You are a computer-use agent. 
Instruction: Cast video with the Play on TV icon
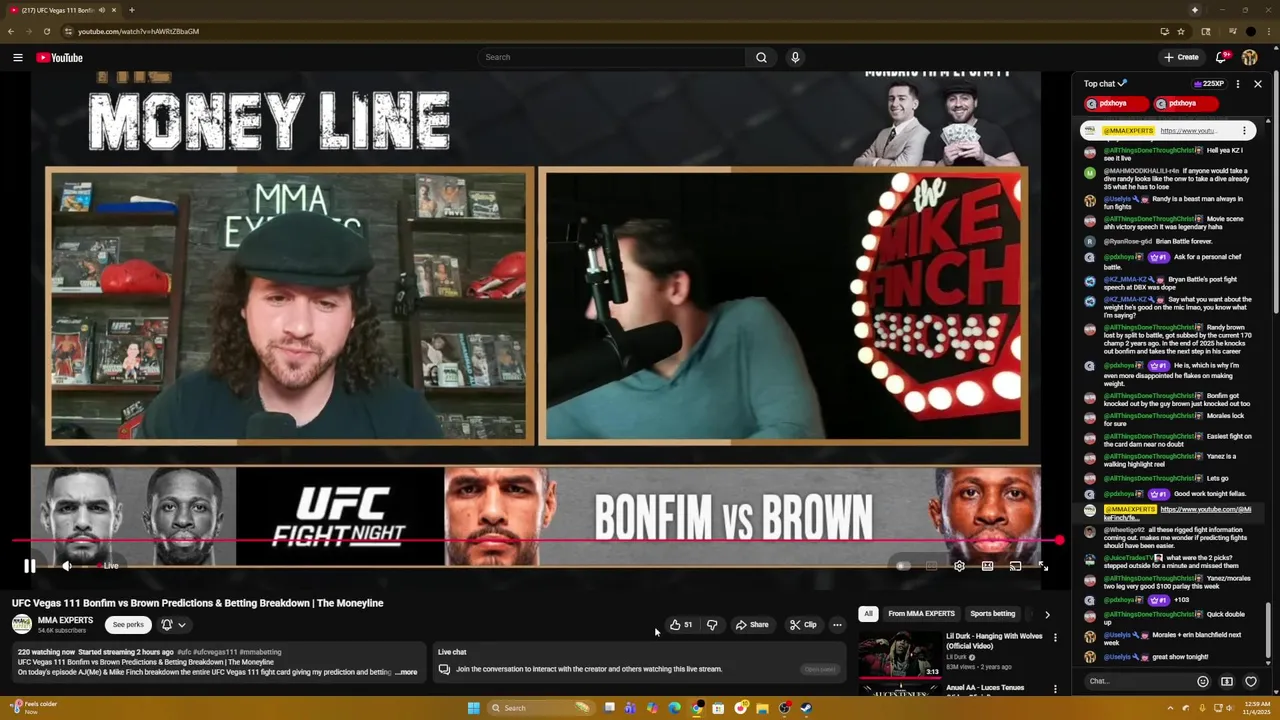pos(1015,566)
